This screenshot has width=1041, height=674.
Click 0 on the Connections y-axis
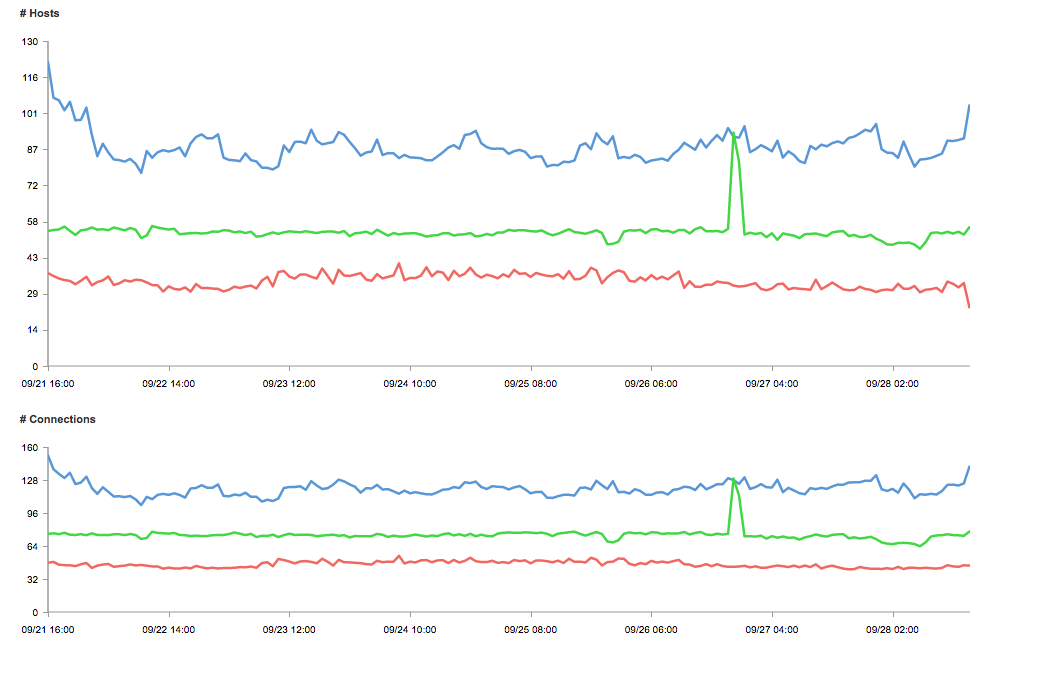click(35, 613)
